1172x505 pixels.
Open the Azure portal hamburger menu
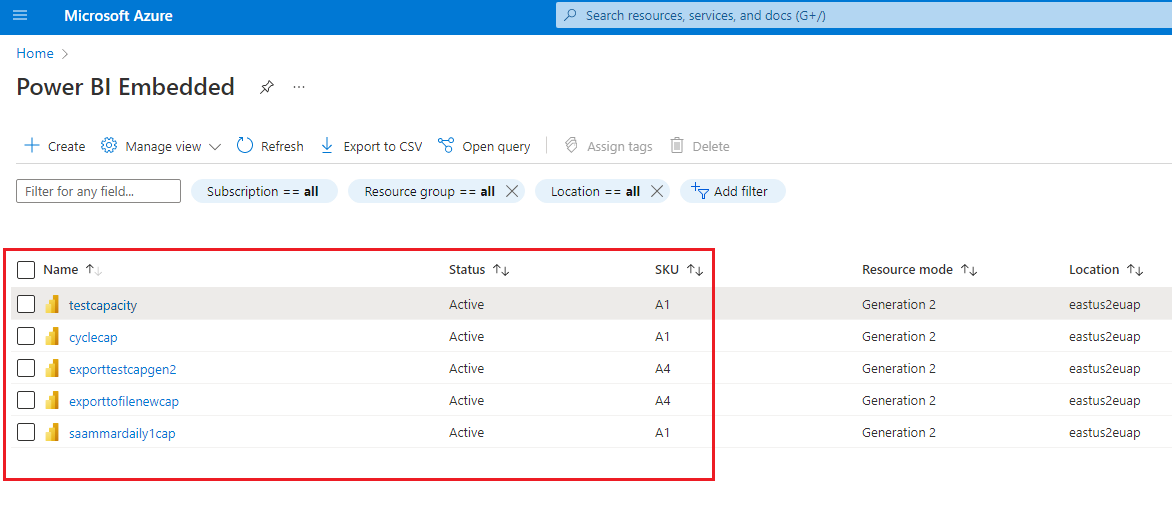pos(20,16)
